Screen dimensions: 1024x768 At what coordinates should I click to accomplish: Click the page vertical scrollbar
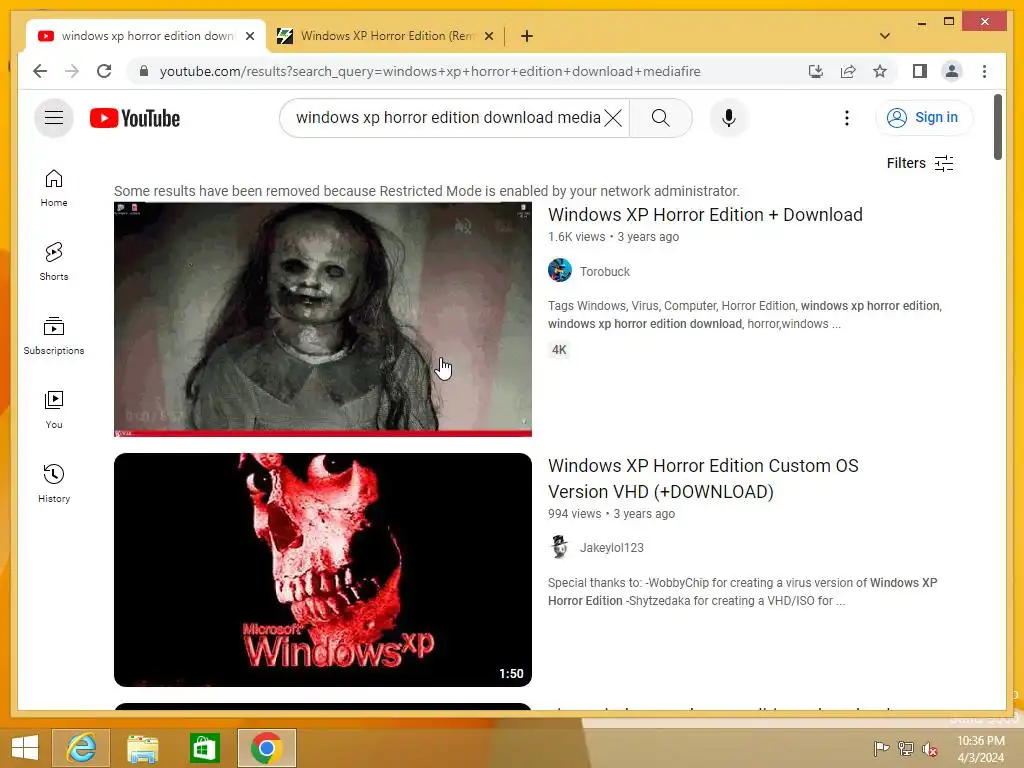click(997, 127)
